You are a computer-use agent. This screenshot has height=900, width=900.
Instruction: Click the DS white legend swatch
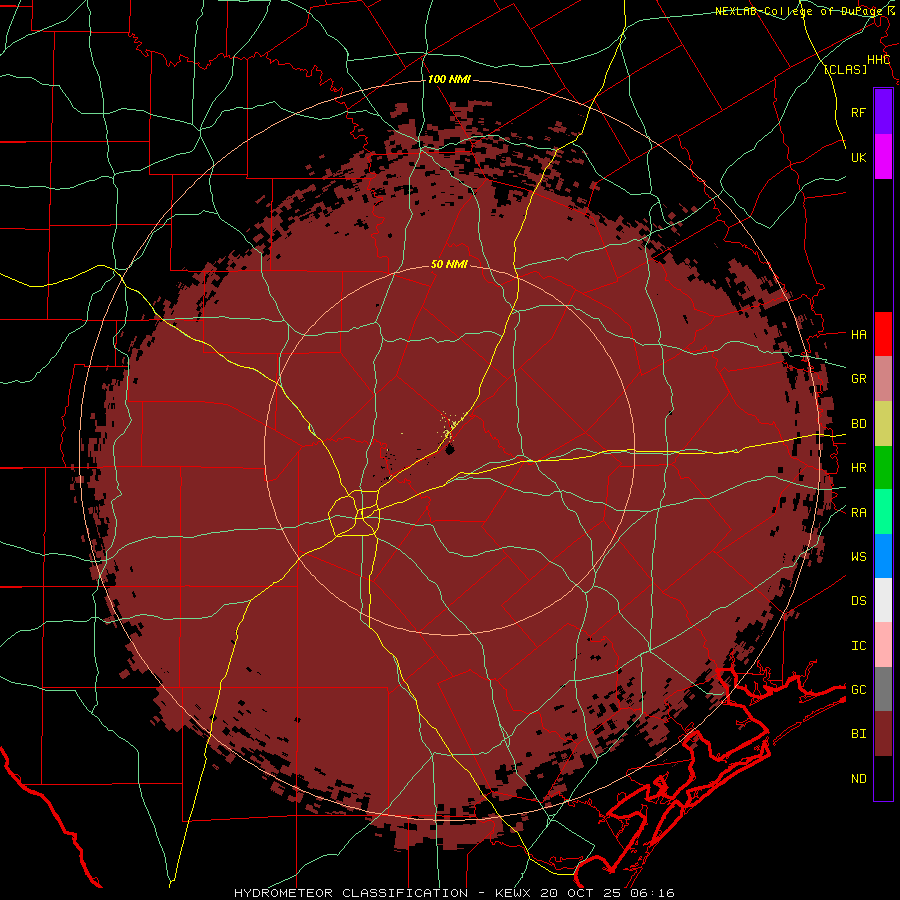pyautogui.click(x=883, y=600)
